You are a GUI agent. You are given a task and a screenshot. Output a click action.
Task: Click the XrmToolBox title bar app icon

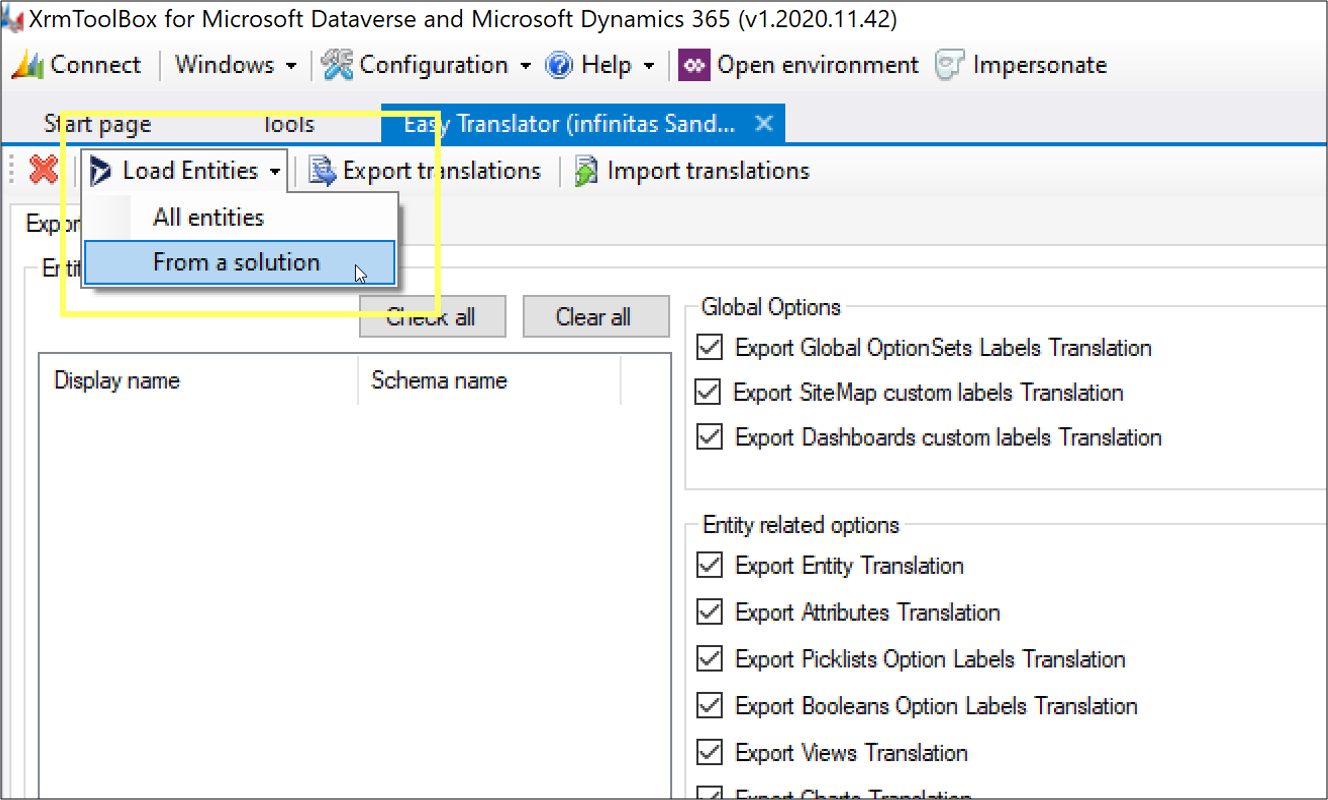(14, 18)
